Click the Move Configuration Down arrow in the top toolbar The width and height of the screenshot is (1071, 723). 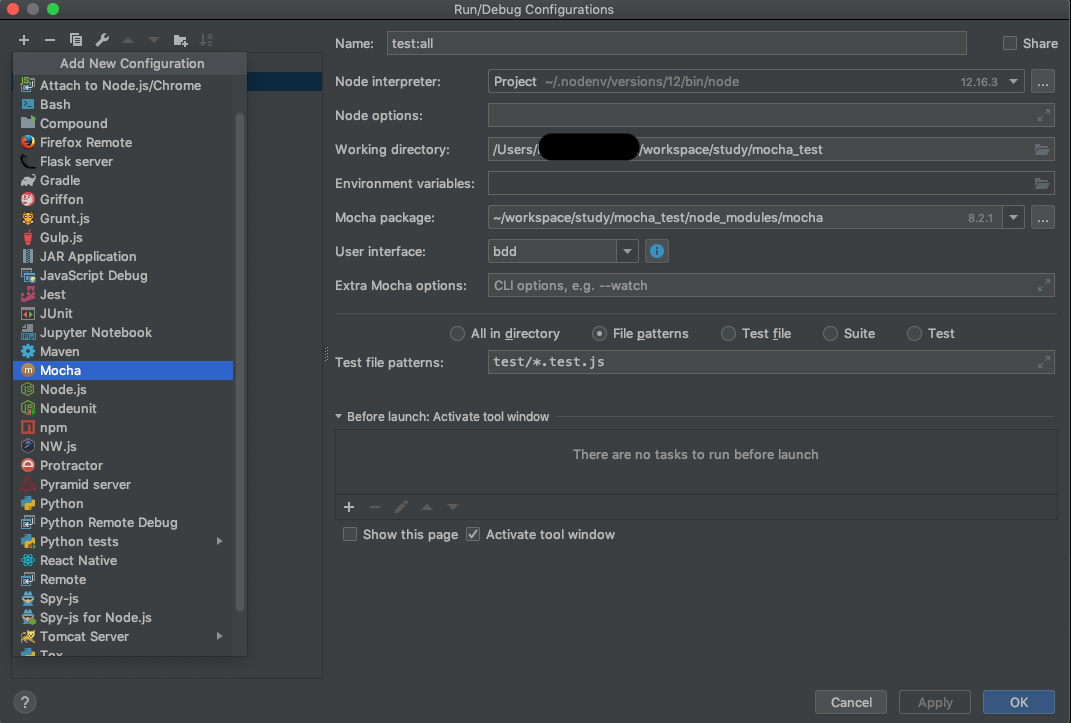coord(154,40)
